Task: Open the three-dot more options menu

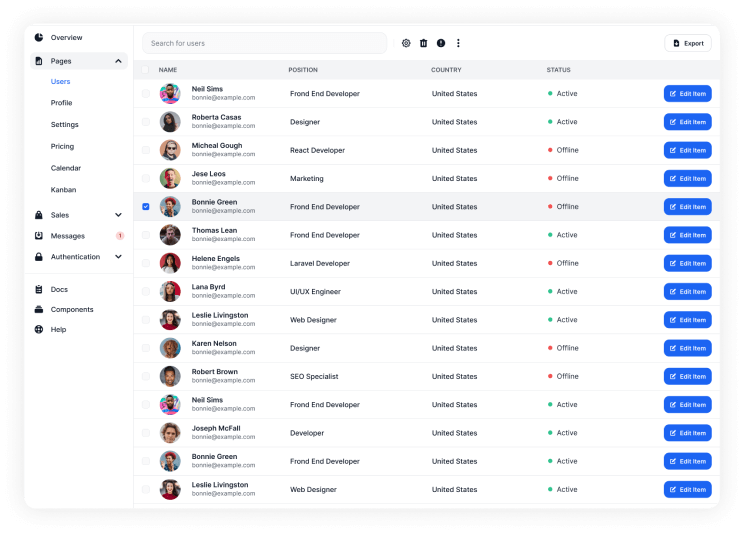Action: click(x=458, y=43)
